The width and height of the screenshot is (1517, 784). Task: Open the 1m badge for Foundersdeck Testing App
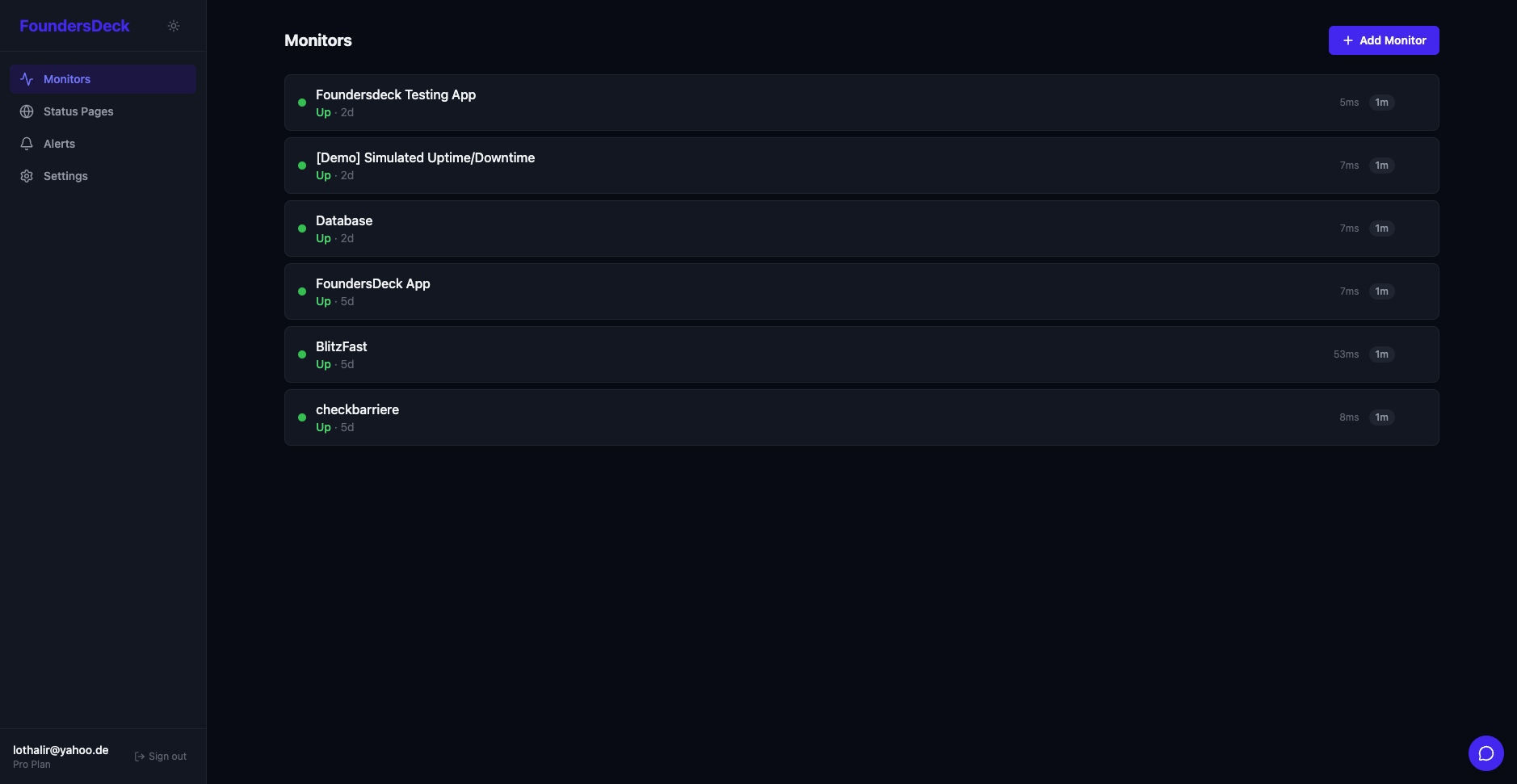[1381, 103]
